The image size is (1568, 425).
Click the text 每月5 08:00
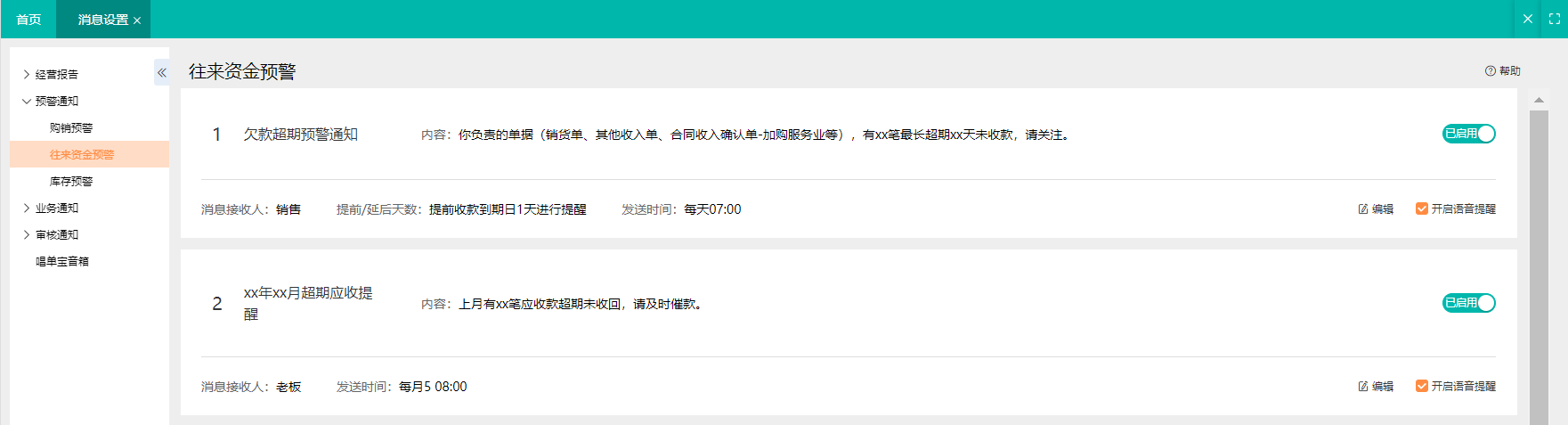pos(433,387)
